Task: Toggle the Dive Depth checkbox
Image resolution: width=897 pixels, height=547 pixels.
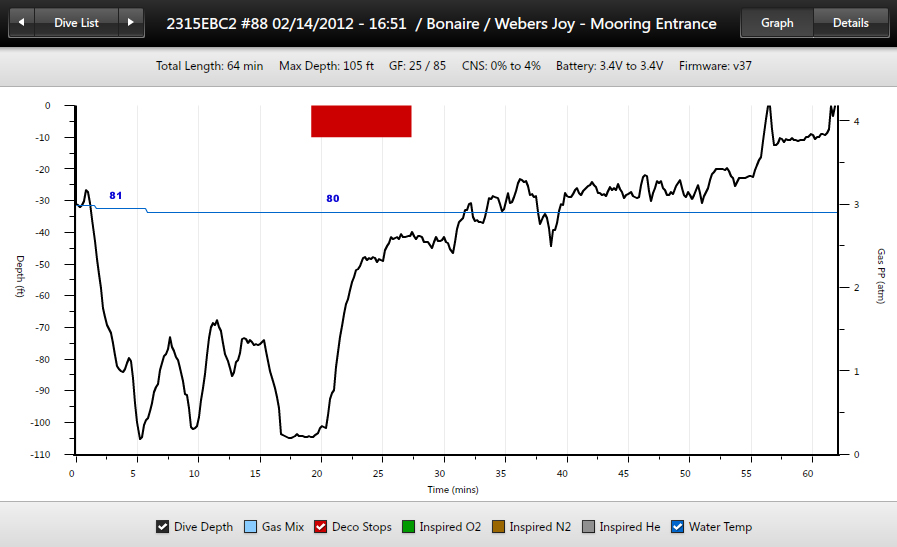Action: pos(163,527)
